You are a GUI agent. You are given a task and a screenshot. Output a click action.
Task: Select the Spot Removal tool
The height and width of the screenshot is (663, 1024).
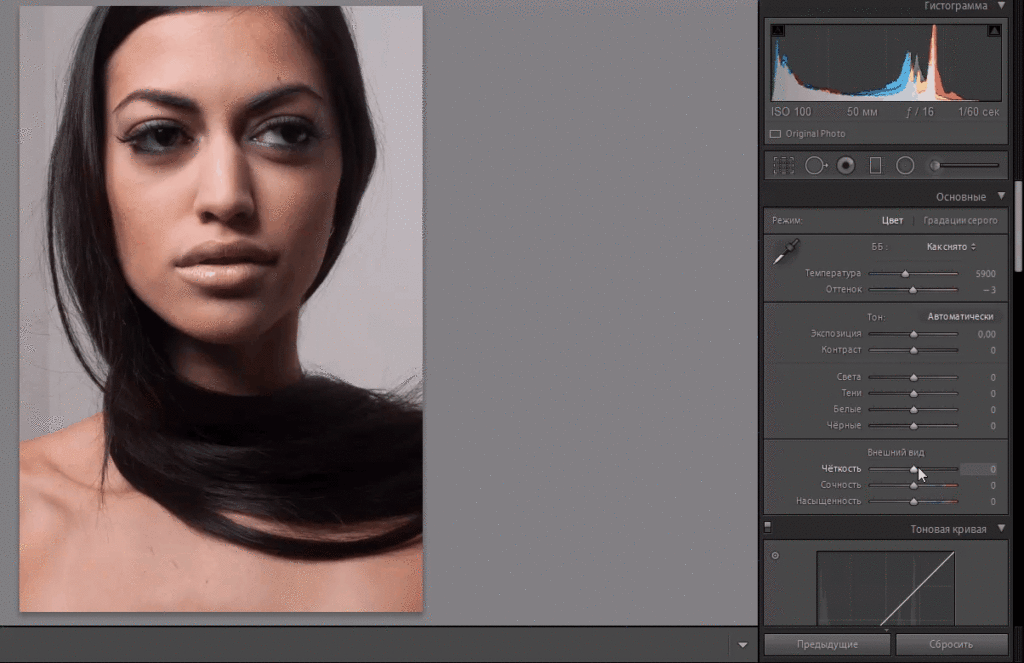815,166
